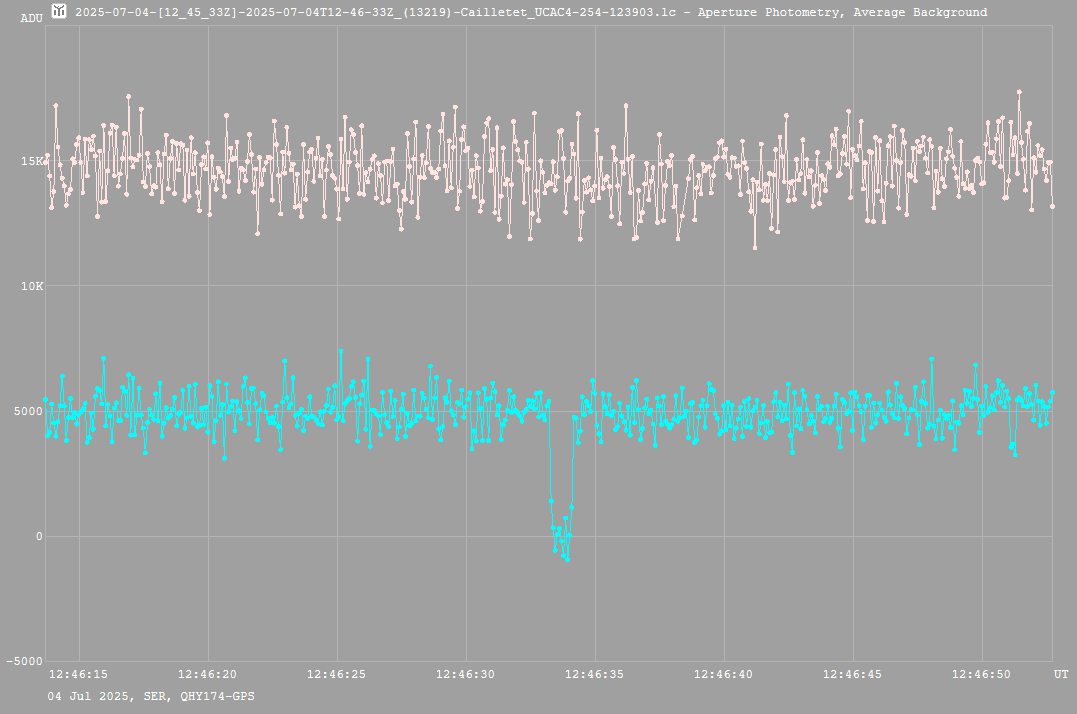Select the 12:46:40 time axis label
1077x714 pixels.
pos(724,675)
